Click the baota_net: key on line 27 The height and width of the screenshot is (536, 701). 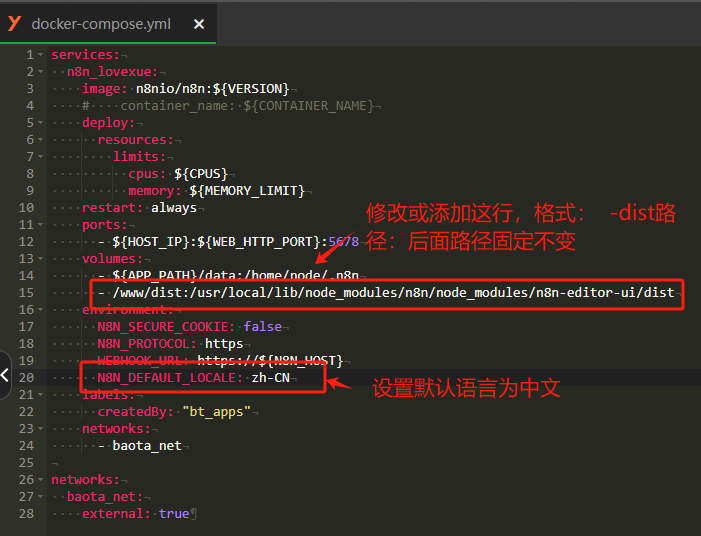(x=105, y=496)
